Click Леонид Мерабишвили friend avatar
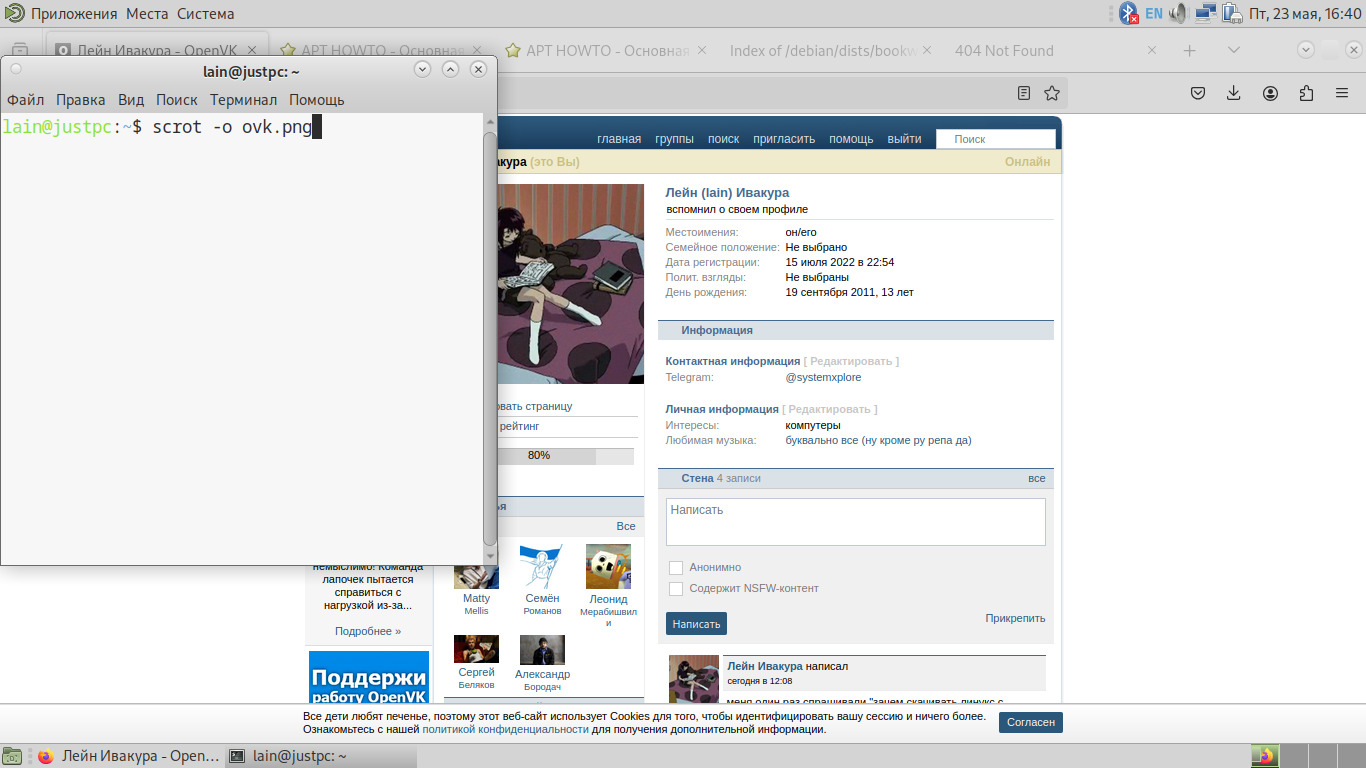 (x=608, y=567)
